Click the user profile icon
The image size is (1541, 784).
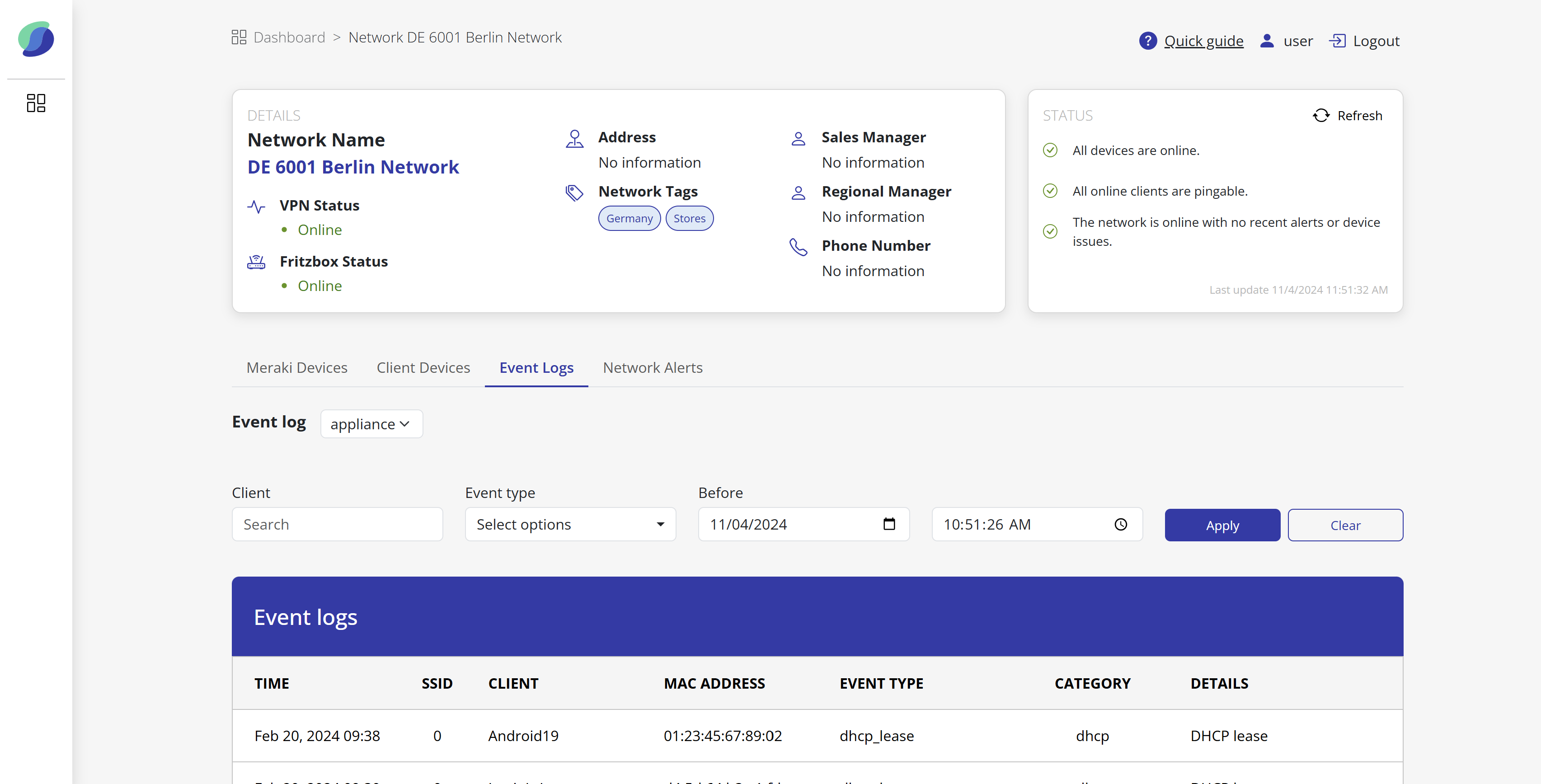(x=1266, y=41)
